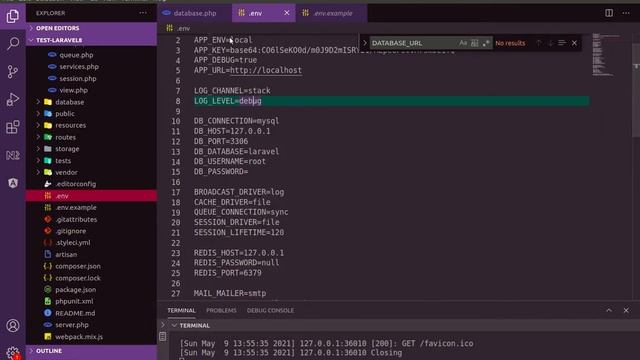
Task: Go to previous match arrow
Action: tap(539, 43)
